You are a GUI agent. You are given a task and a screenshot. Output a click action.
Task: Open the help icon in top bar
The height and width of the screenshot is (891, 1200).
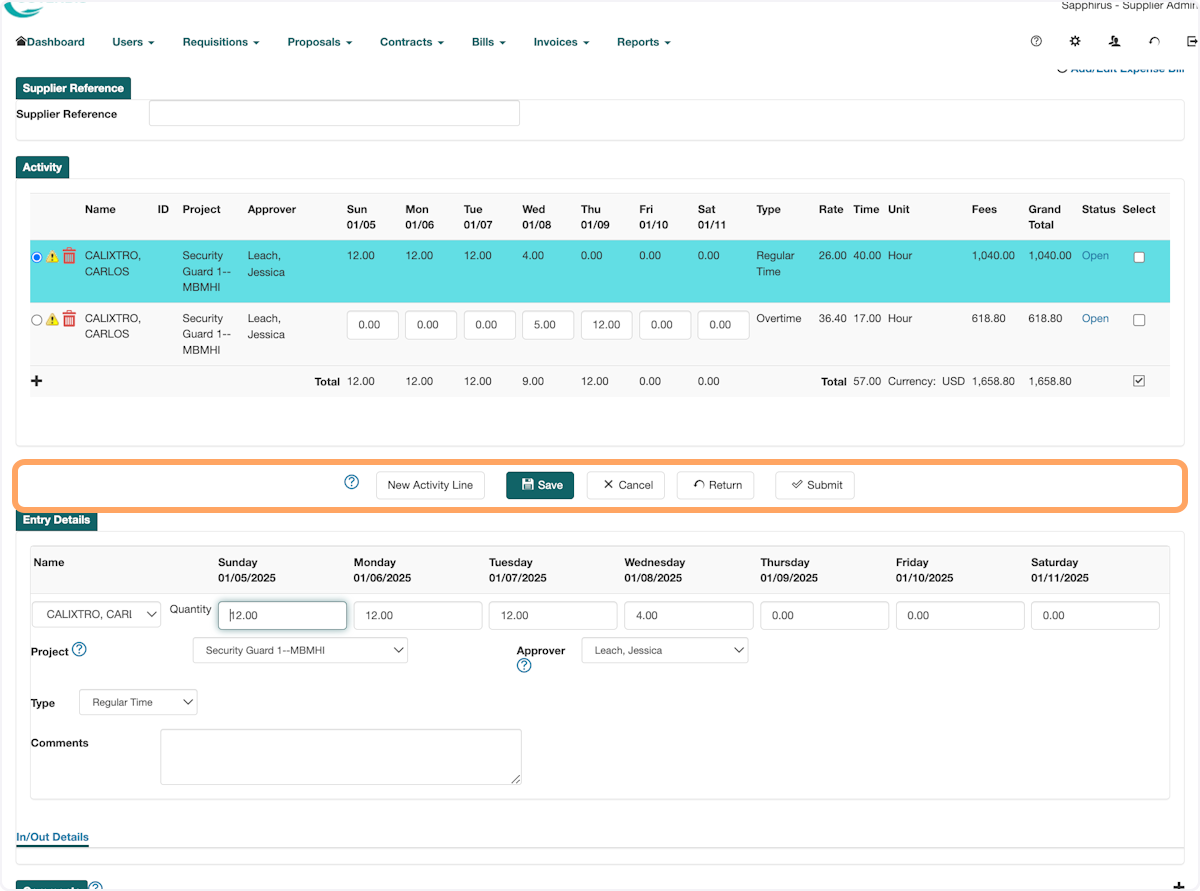tap(1036, 42)
